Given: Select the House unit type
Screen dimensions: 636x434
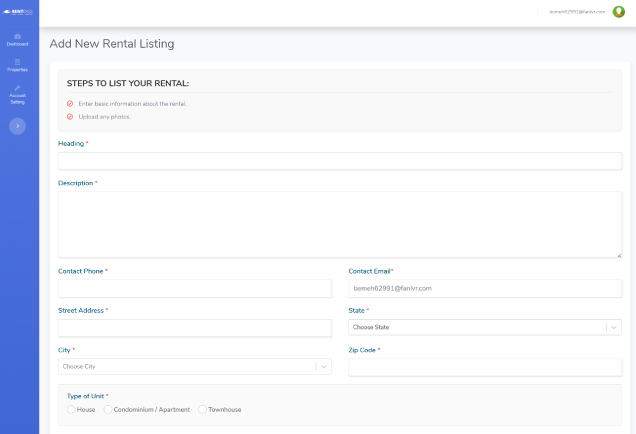Looking at the screenshot, I should click(x=71, y=409).
